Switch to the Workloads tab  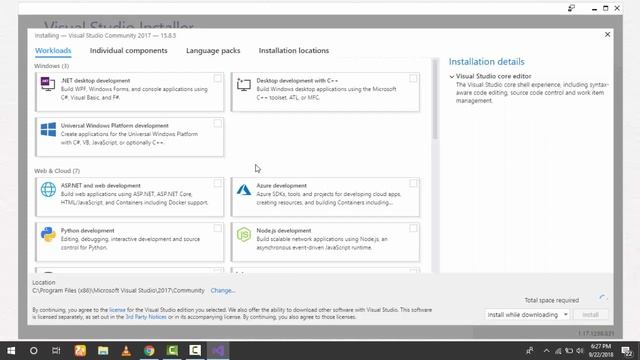pos(53,51)
